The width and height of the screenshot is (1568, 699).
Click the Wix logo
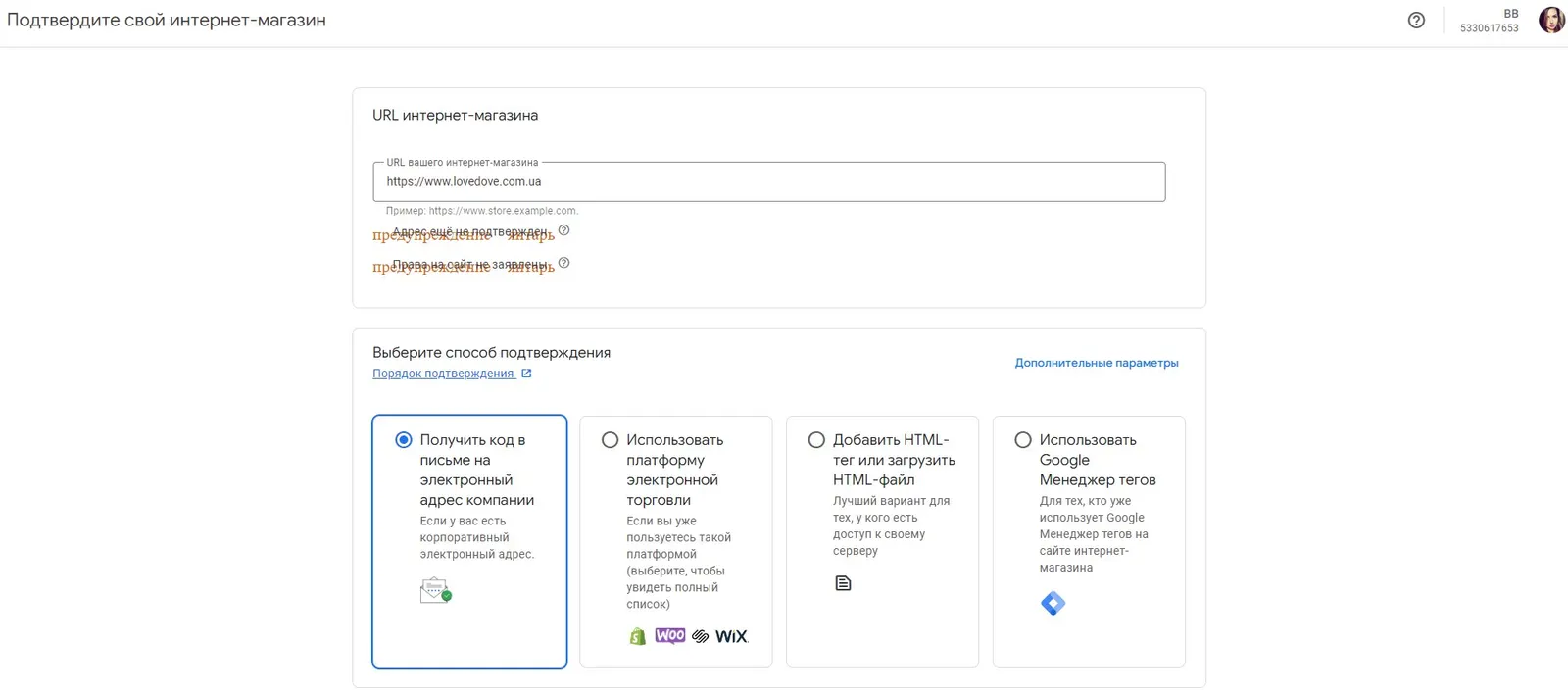pyautogui.click(x=731, y=636)
